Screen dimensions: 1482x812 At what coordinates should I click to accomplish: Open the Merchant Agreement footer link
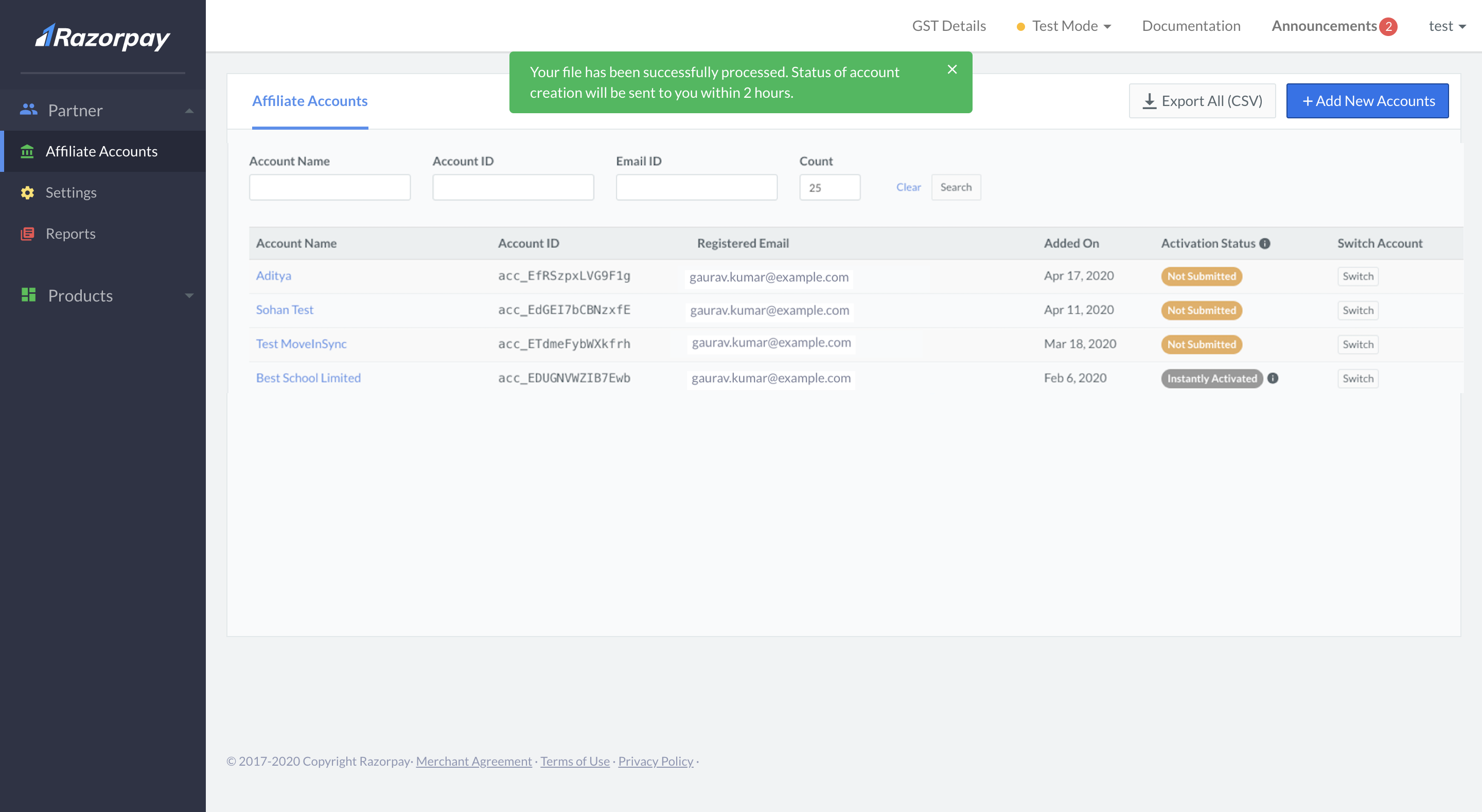[x=473, y=762]
